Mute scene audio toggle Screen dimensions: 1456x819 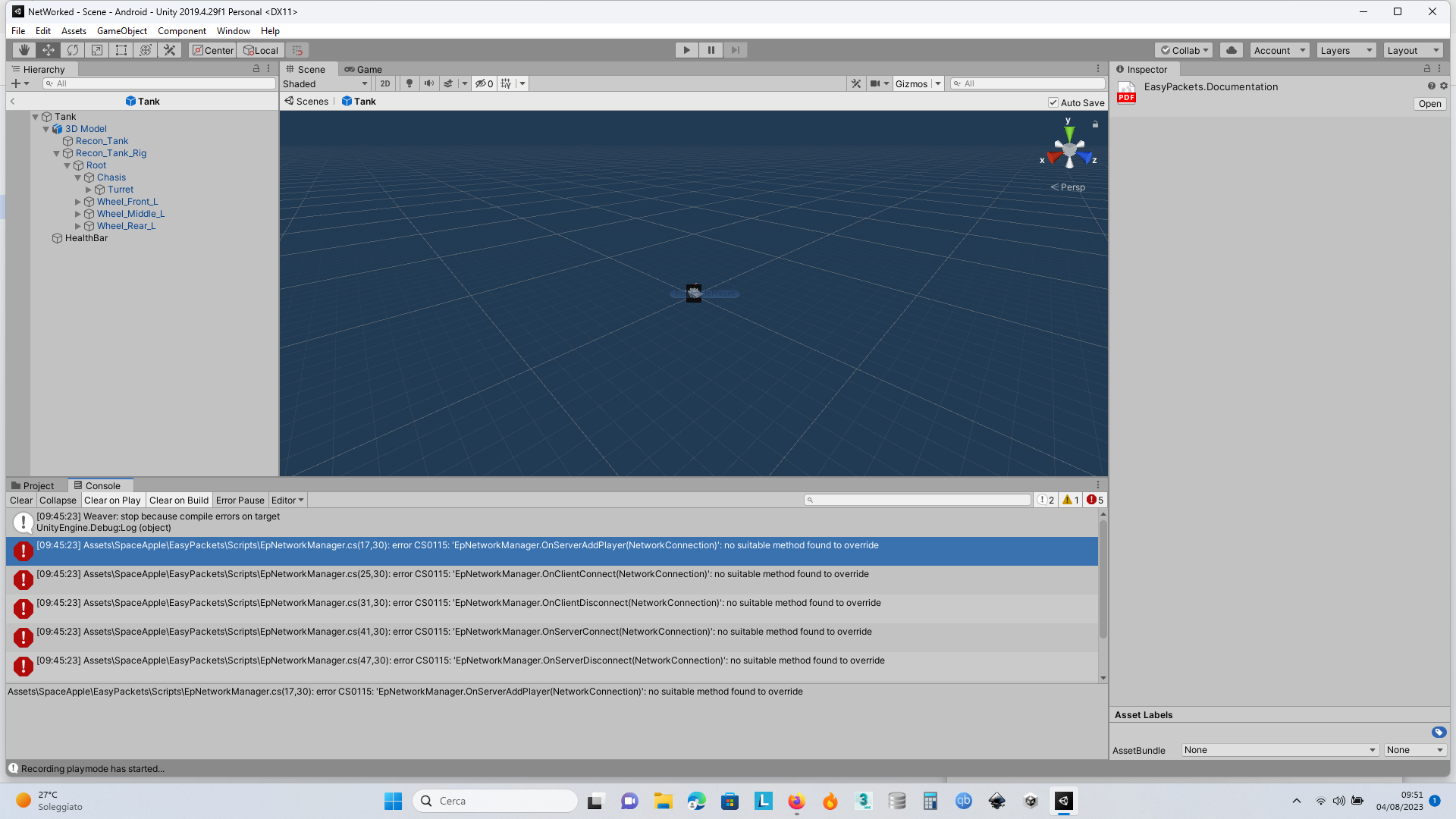(429, 83)
